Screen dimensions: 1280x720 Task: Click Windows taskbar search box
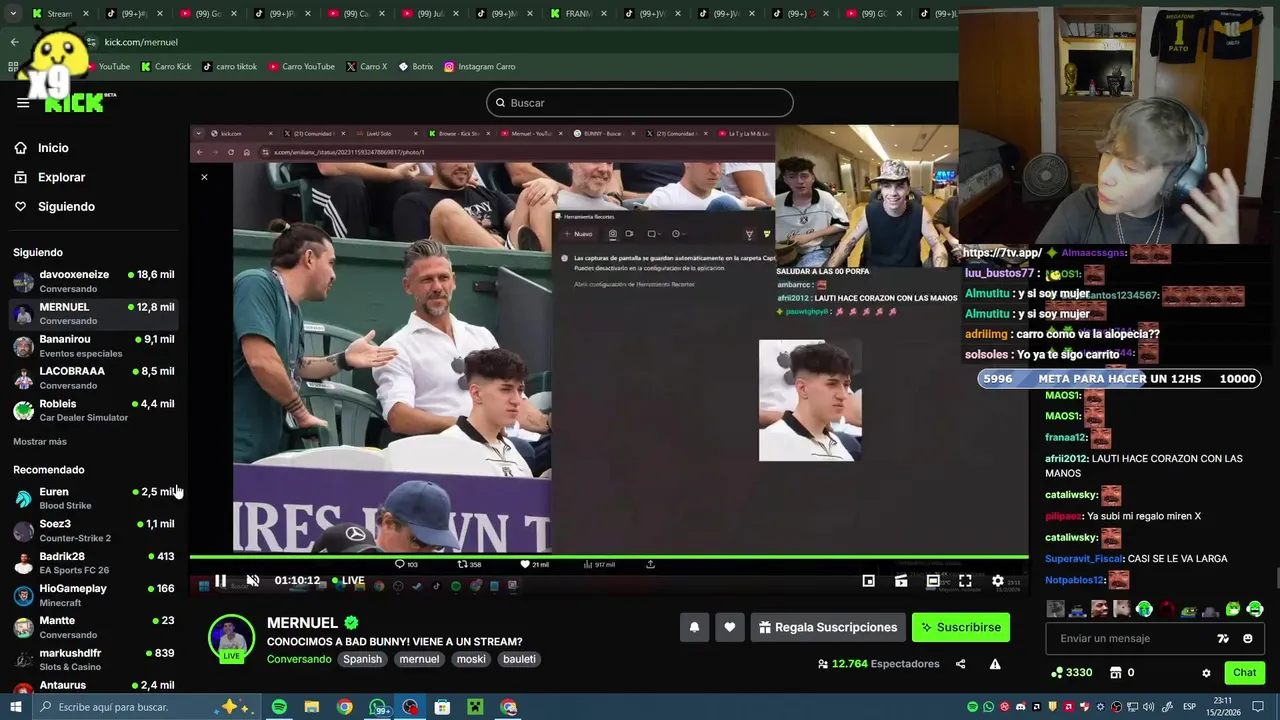pyautogui.click(x=147, y=707)
